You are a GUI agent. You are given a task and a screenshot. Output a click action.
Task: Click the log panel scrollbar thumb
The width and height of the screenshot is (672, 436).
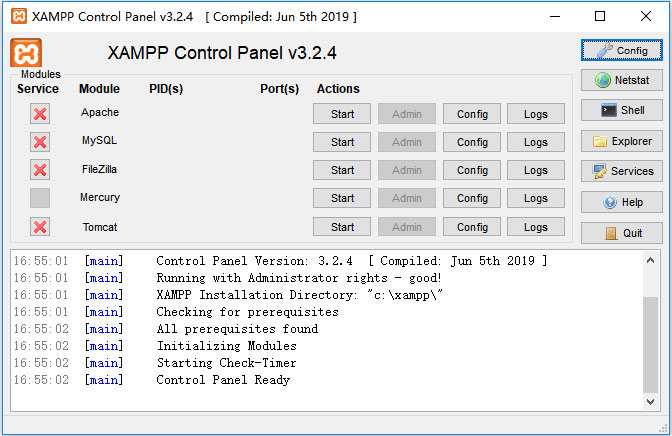click(650, 344)
